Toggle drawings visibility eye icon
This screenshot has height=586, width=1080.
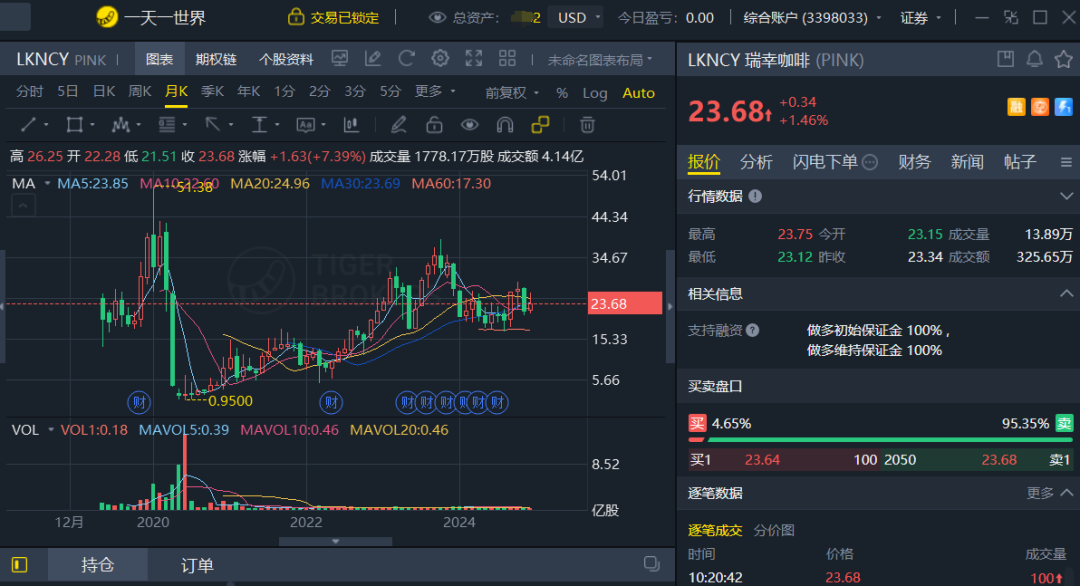pyautogui.click(x=470, y=125)
